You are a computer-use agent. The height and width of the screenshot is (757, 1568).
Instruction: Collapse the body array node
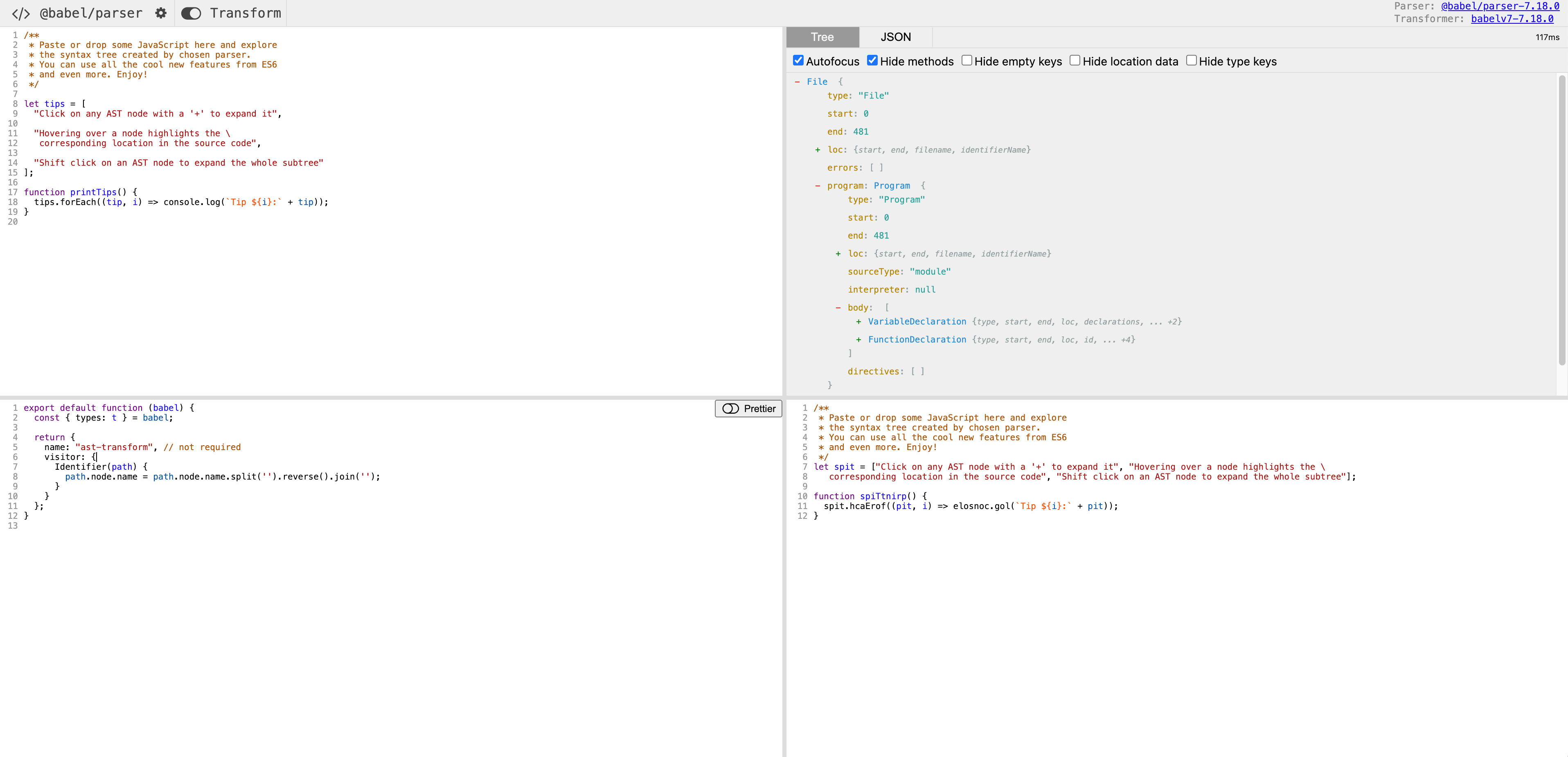click(838, 308)
